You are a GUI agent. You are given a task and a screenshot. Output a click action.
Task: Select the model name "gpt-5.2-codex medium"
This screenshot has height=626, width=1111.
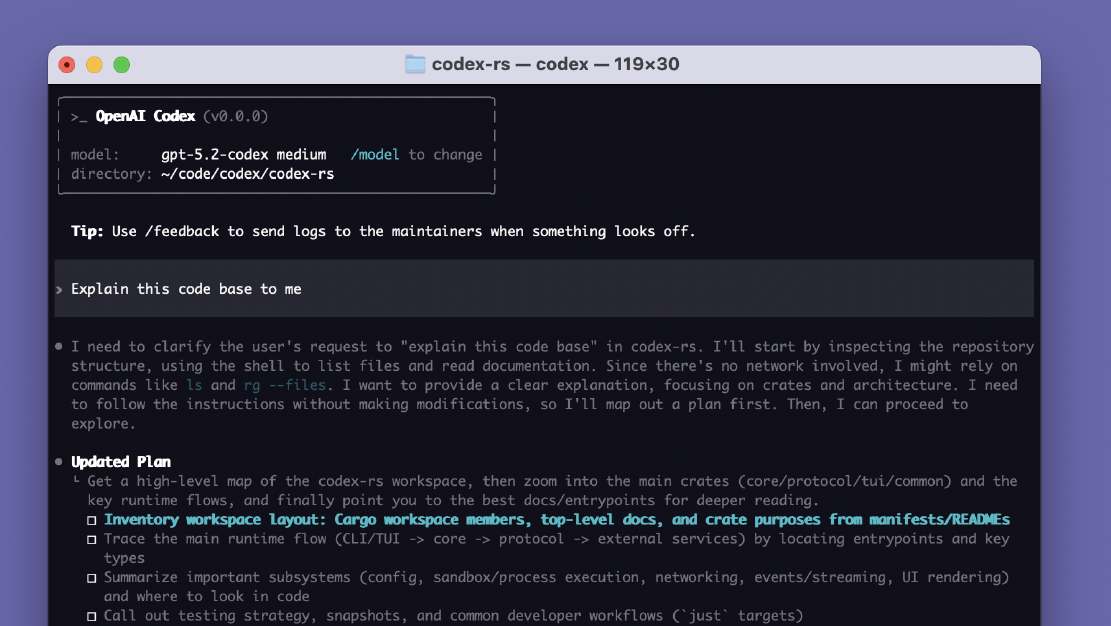(243, 154)
